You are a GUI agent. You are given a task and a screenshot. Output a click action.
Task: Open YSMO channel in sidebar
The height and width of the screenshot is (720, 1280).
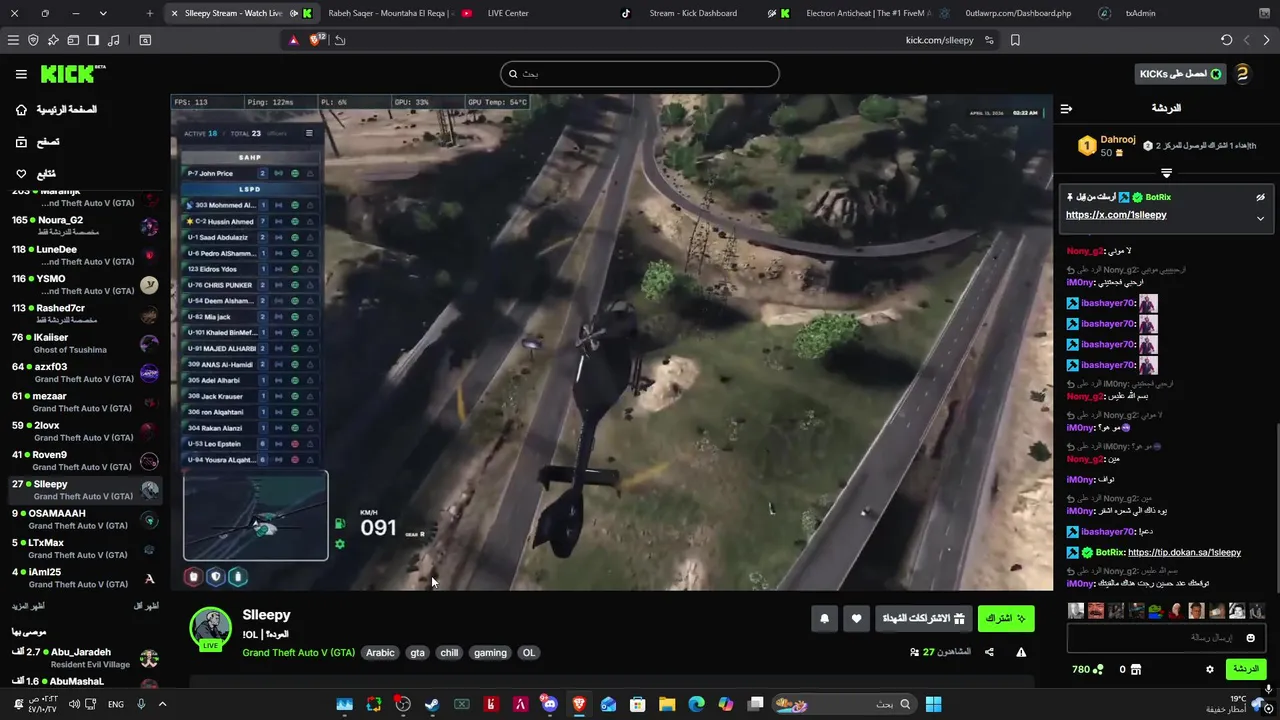click(85, 285)
